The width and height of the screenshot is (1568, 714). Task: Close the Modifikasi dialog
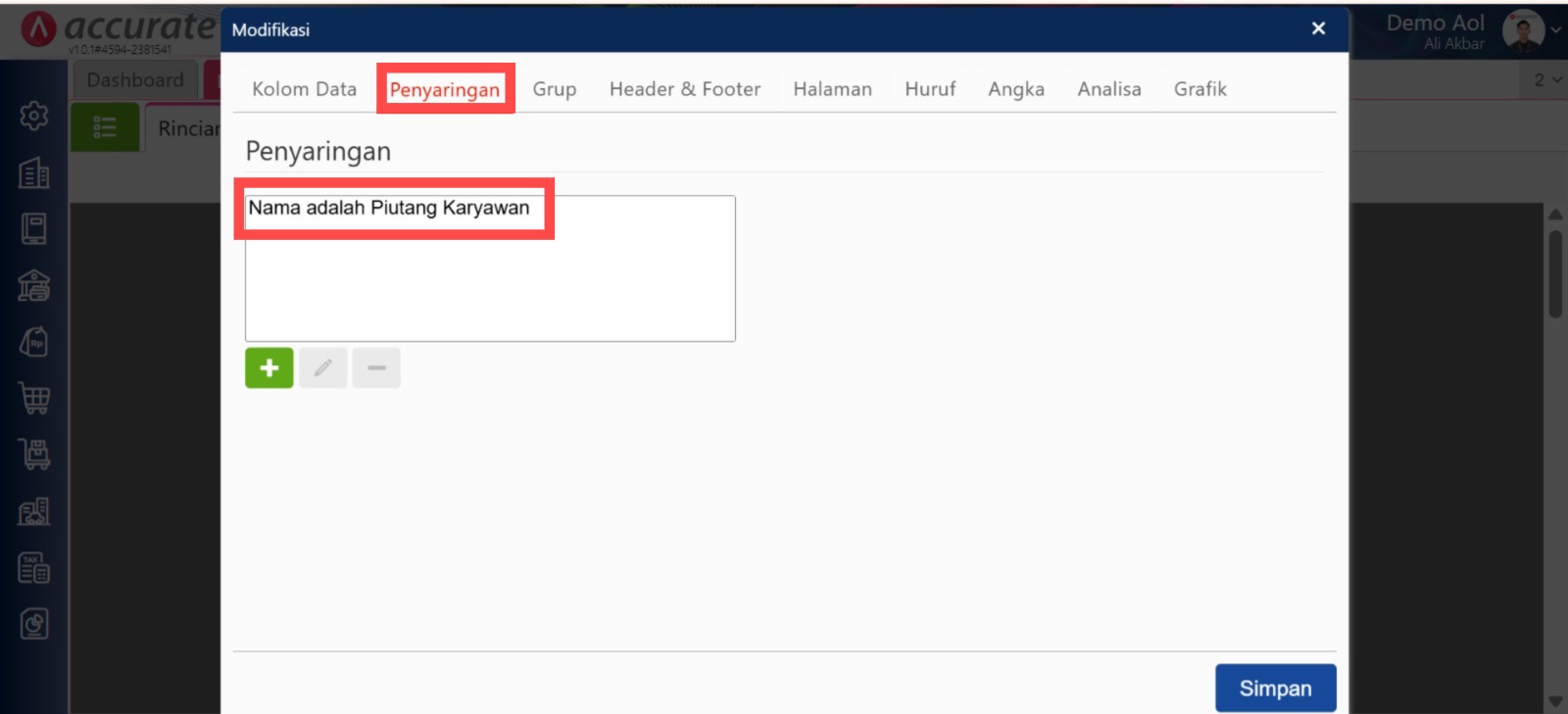[1318, 28]
